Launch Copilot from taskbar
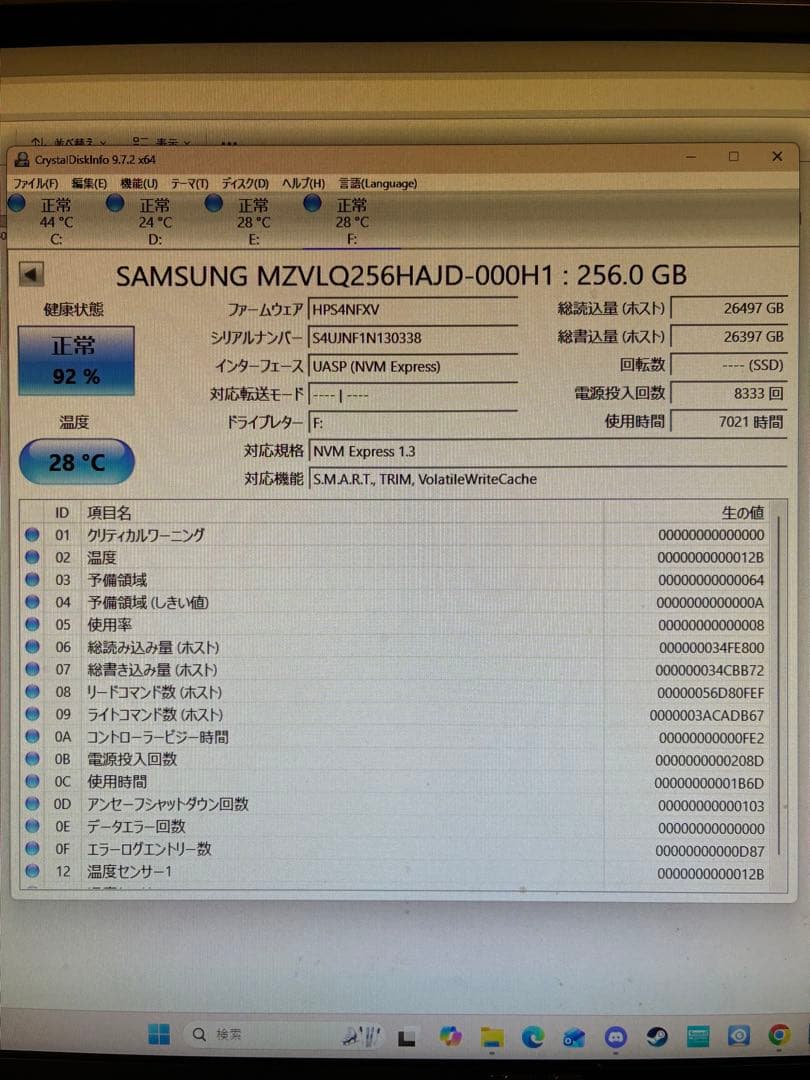The image size is (810, 1080). (450, 1035)
